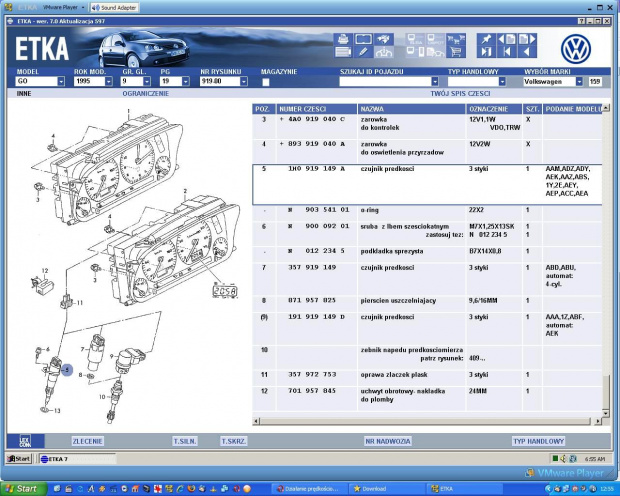
Task: Click the printer icon in ETKA toolbar
Action: click(x=343, y=39)
